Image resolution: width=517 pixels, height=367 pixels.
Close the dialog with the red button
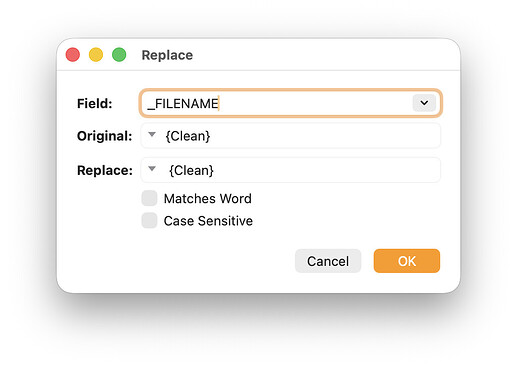click(73, 55)
